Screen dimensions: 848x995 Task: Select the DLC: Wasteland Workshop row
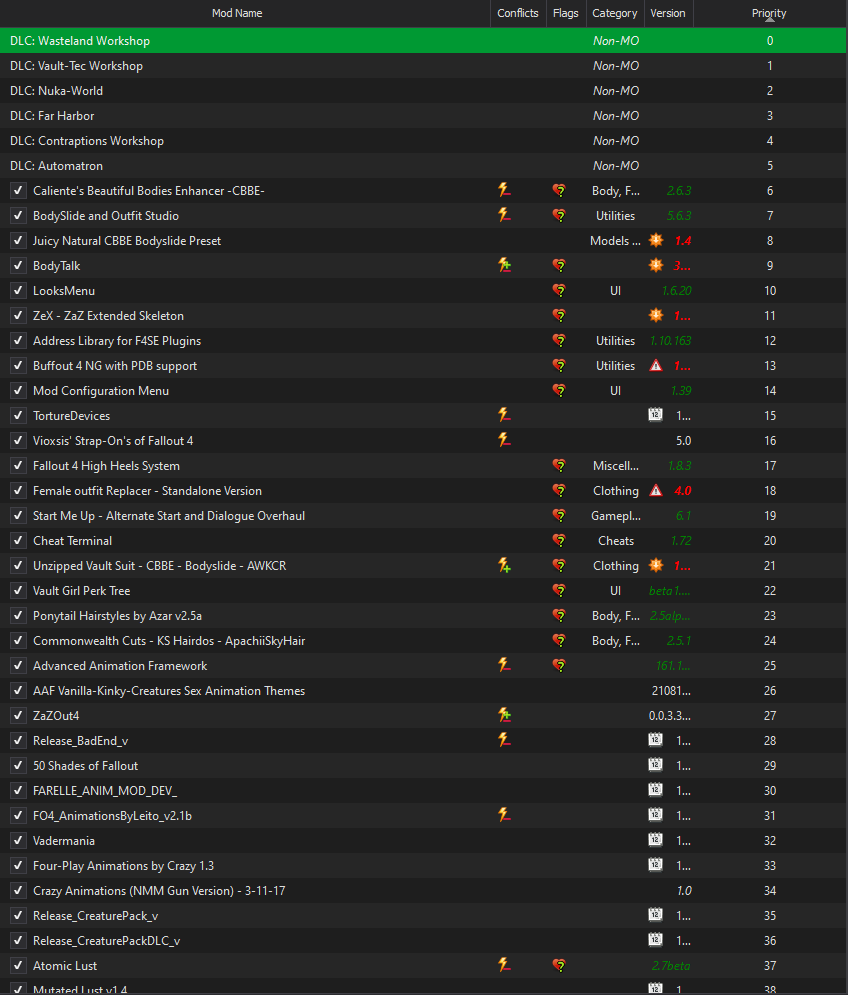coord(423,40)
